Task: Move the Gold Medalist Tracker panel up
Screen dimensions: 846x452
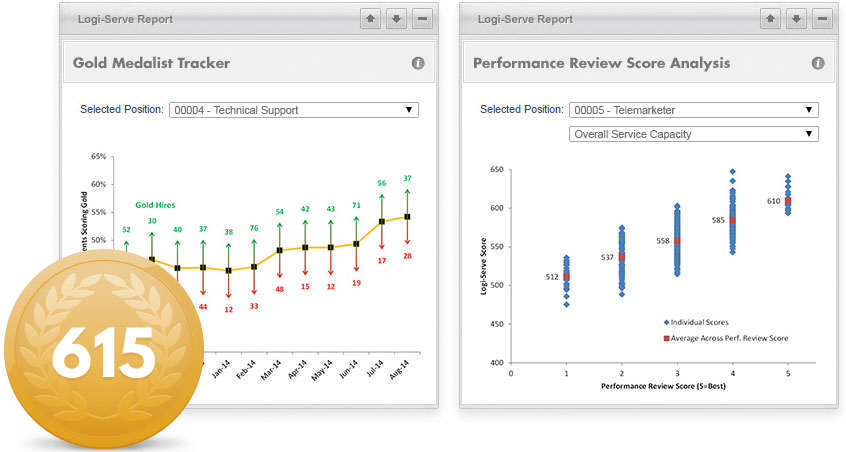Action: [370, 19]
